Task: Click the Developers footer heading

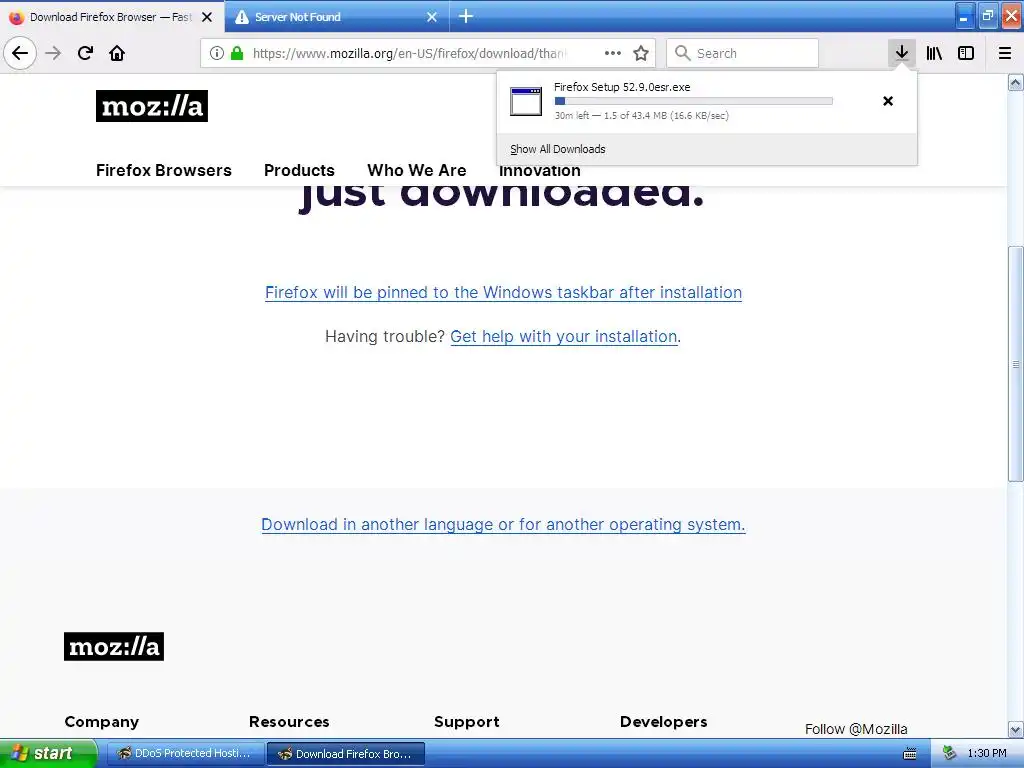Action: click(x=664, y=722)
